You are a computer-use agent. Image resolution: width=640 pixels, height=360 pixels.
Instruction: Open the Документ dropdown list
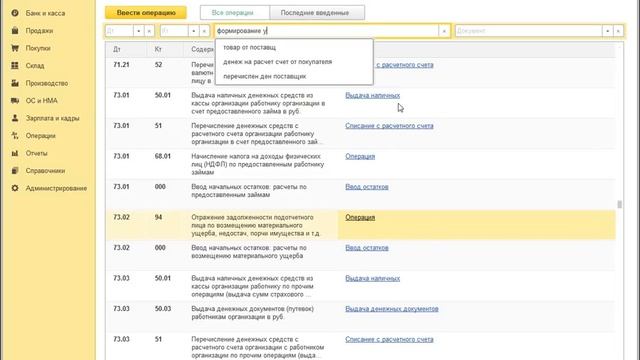point(607,31)
